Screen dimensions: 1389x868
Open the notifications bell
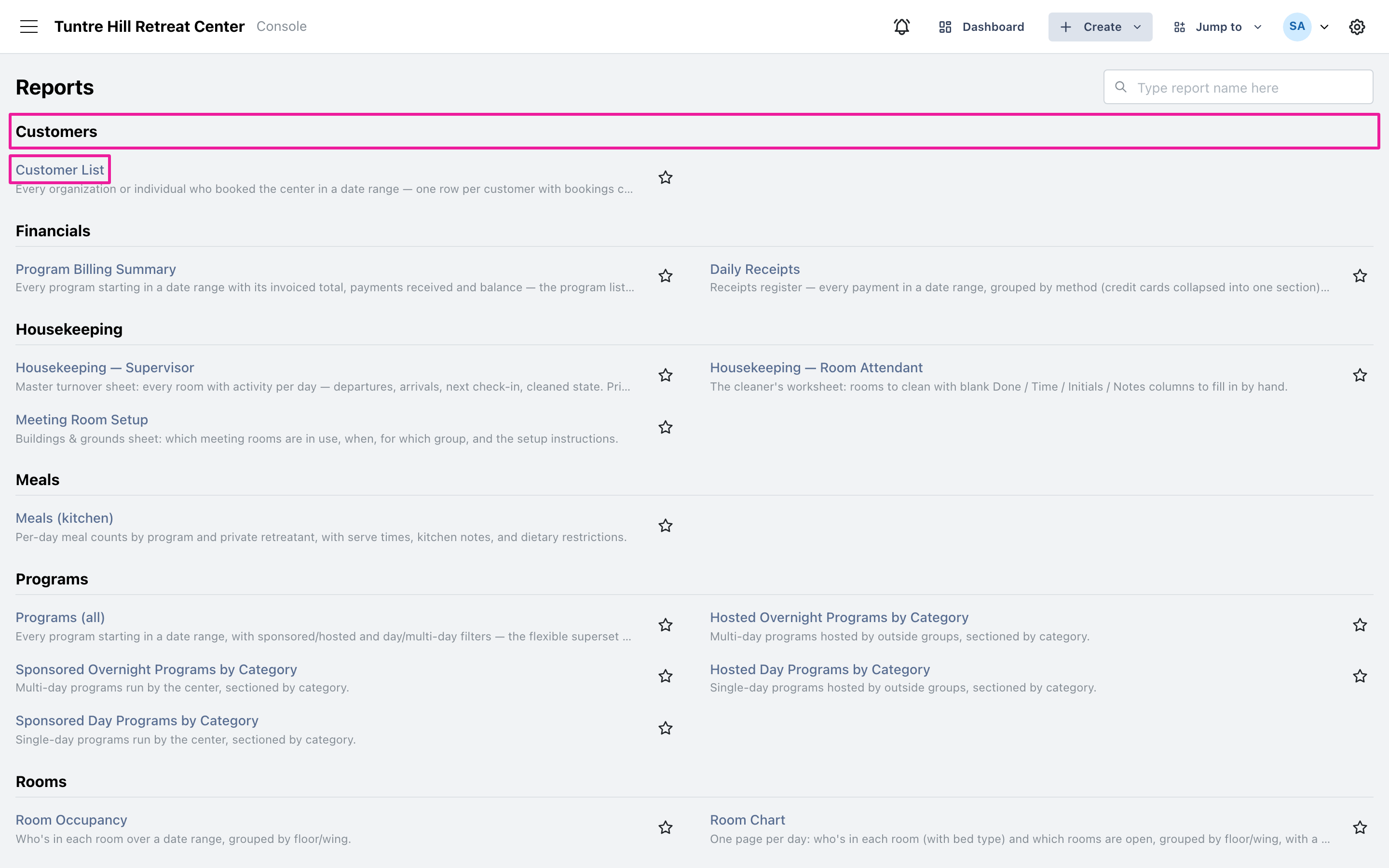coord(901,27)
